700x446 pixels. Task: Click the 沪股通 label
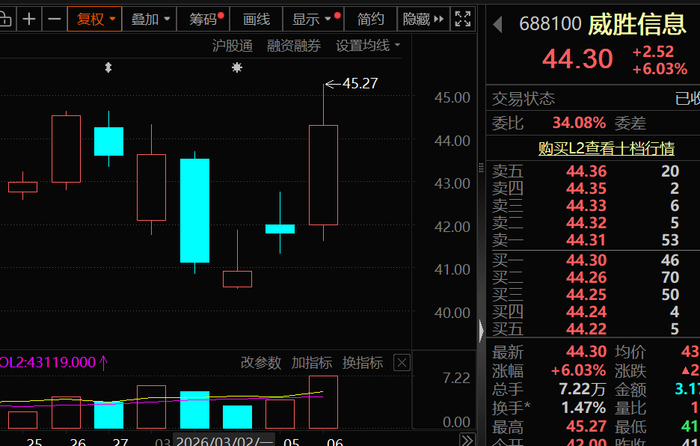[x=233, y=46]
